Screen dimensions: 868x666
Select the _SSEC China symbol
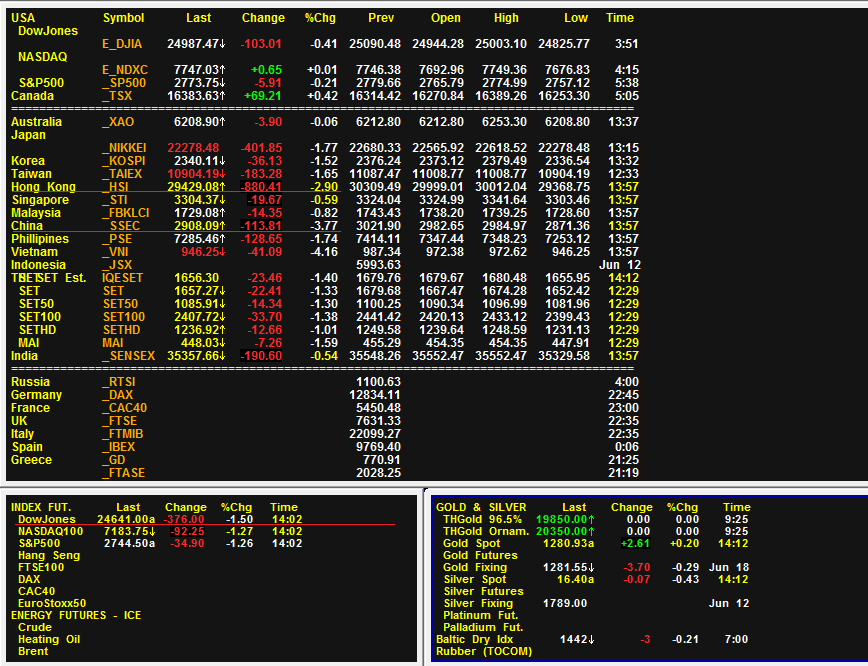(x=121, y=226)
